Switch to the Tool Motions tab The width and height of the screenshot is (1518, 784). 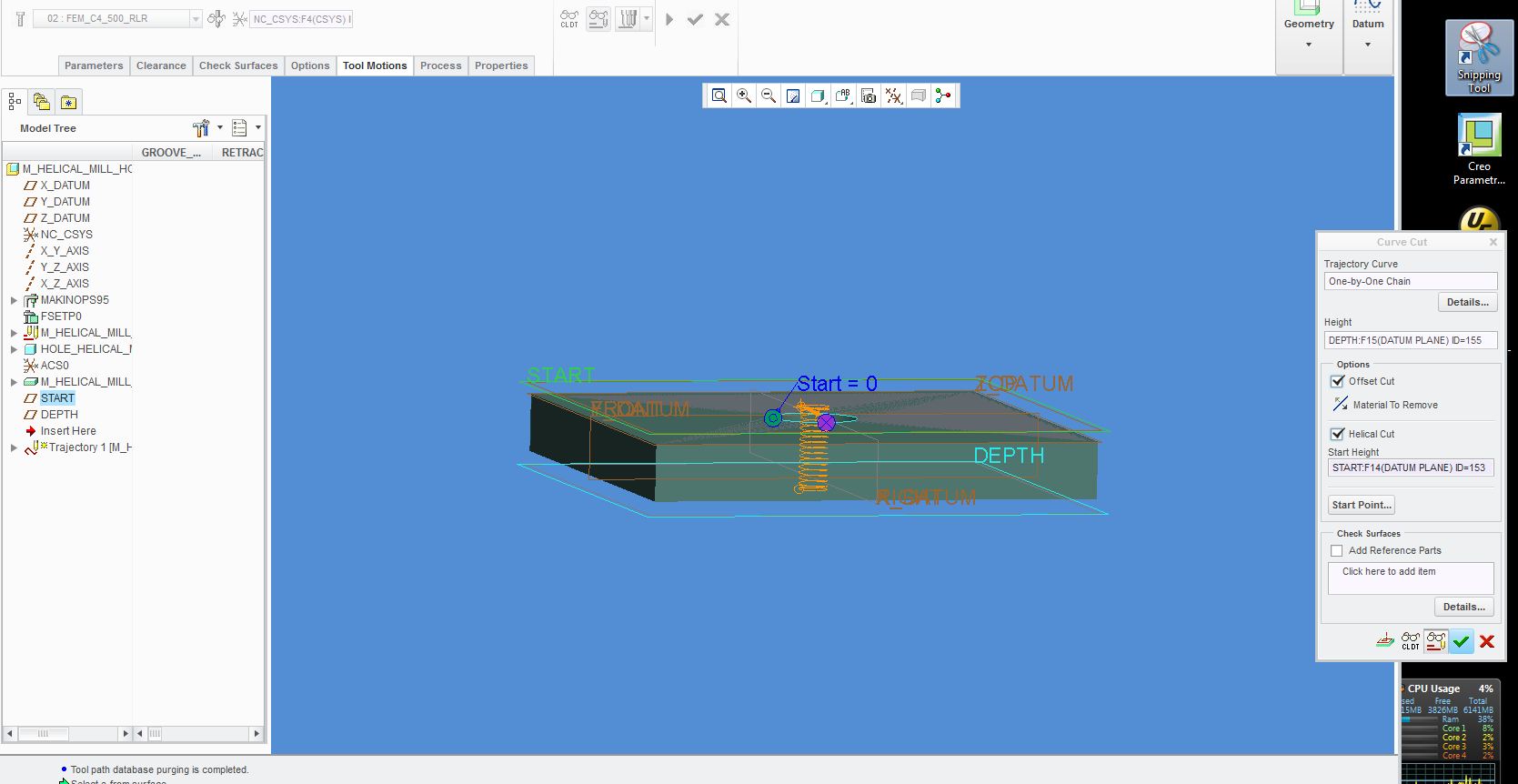pos(375,65)
